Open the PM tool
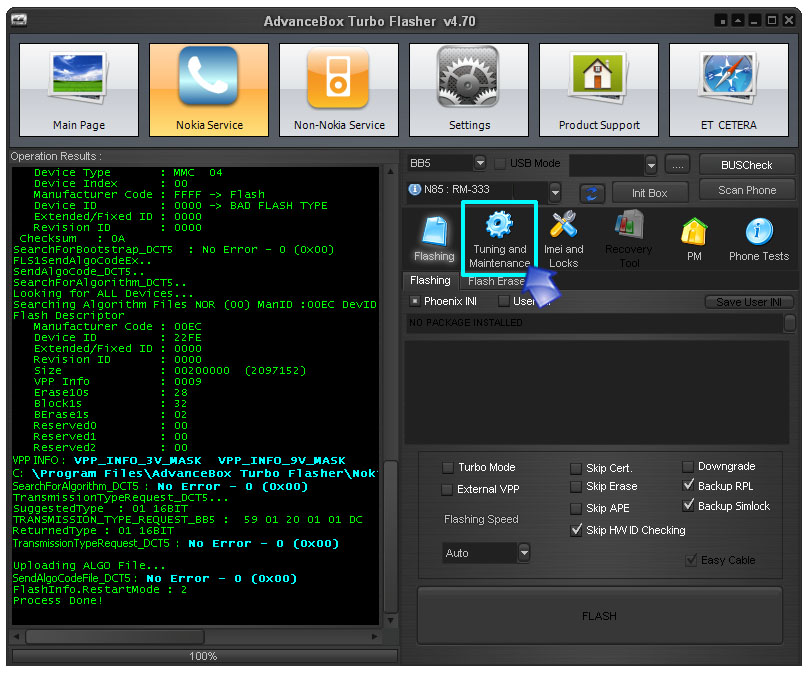This screenshot has width=809, height=700. 694,239
